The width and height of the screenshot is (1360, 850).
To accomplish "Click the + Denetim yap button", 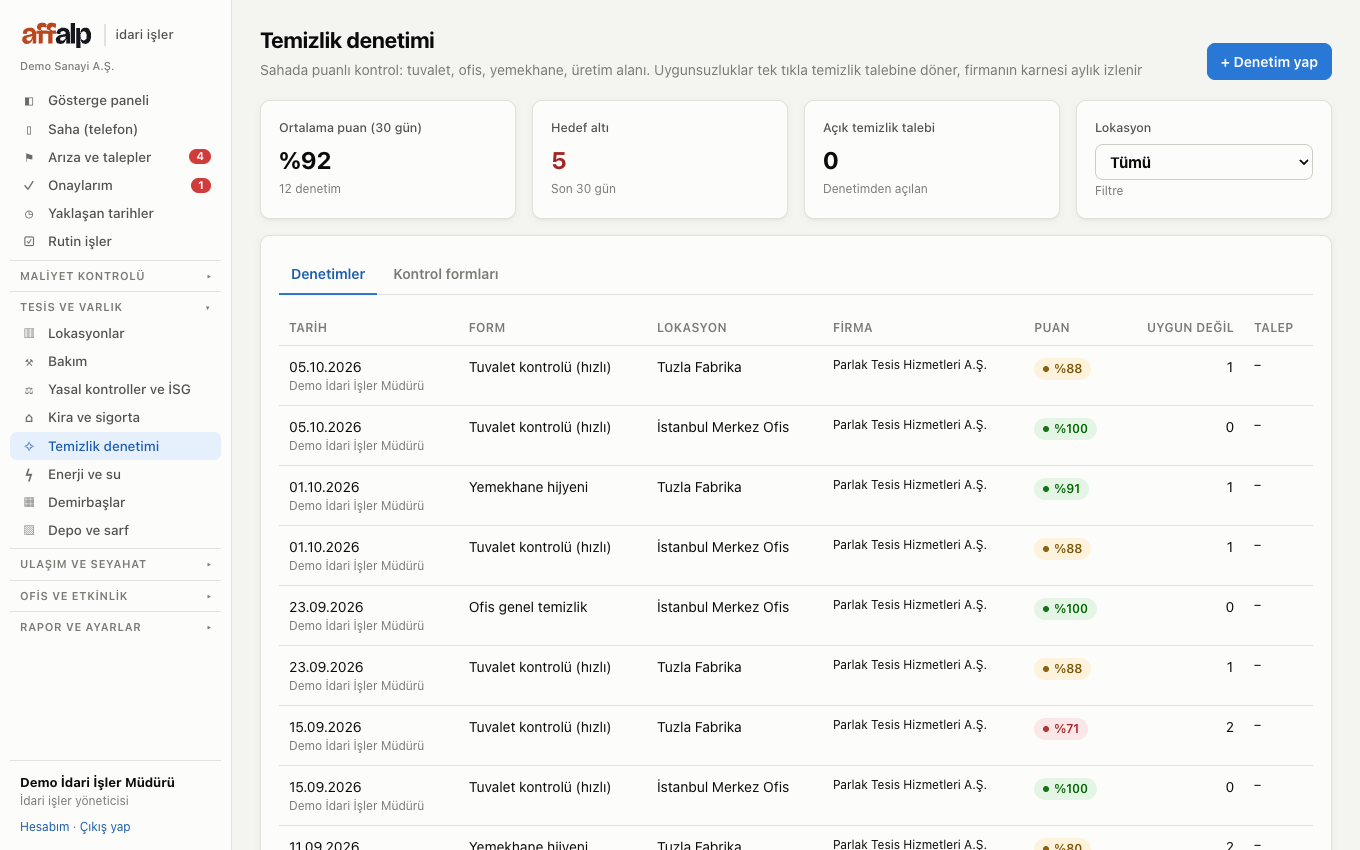I will coord(1269,61).
